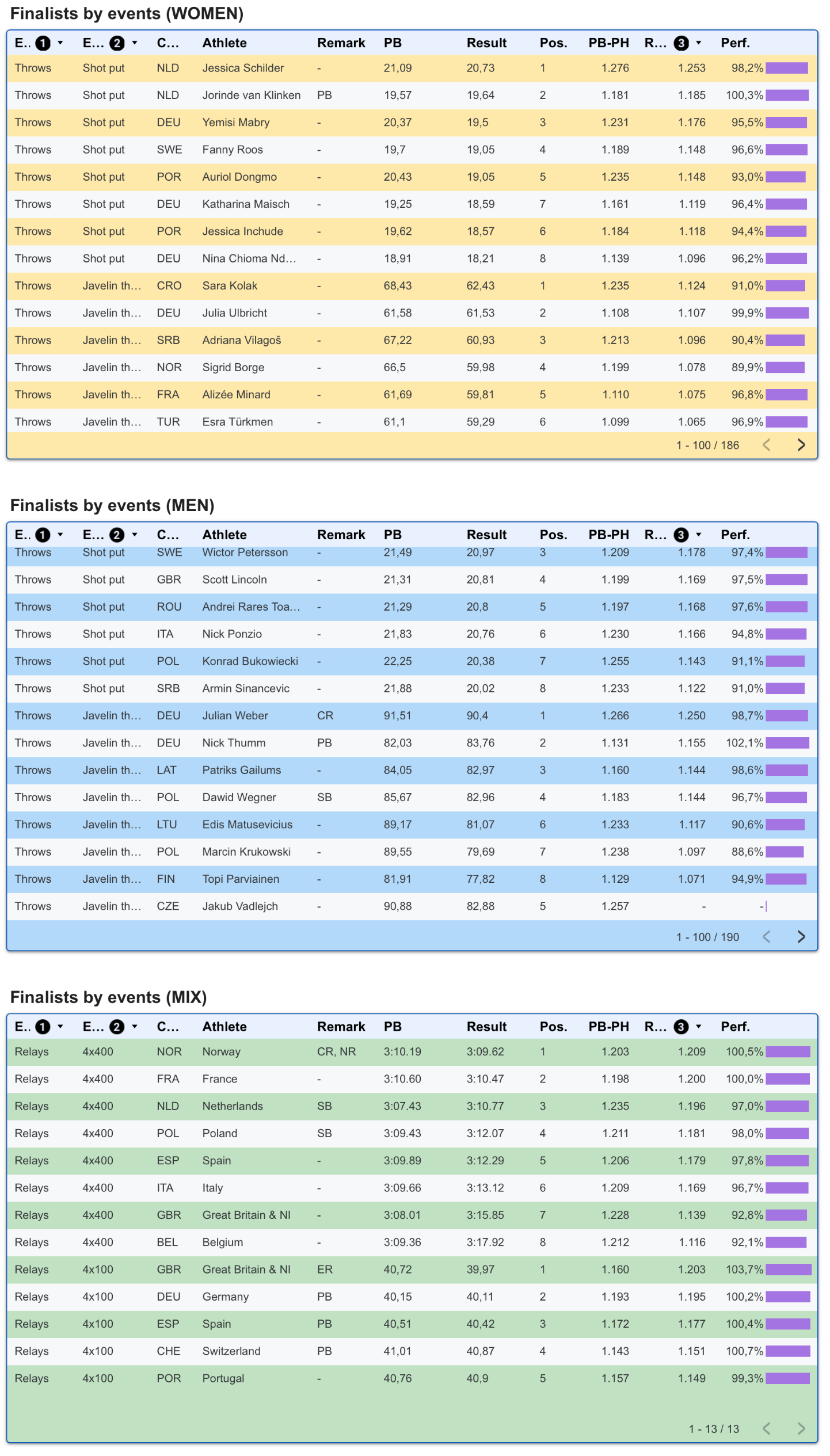This screenshot has height=1456, width=830.
Task: Click next page arrow in MIX table
Action: click(801, 1429)
